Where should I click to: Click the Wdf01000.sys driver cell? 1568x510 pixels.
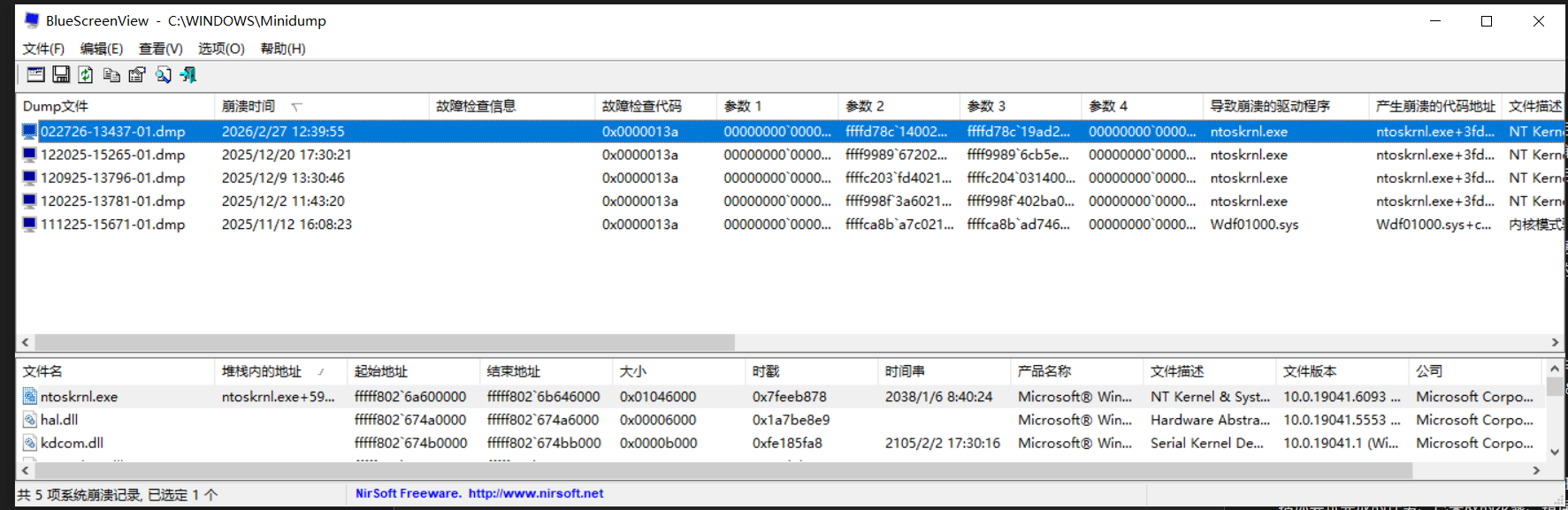(x=1254, y=225)
